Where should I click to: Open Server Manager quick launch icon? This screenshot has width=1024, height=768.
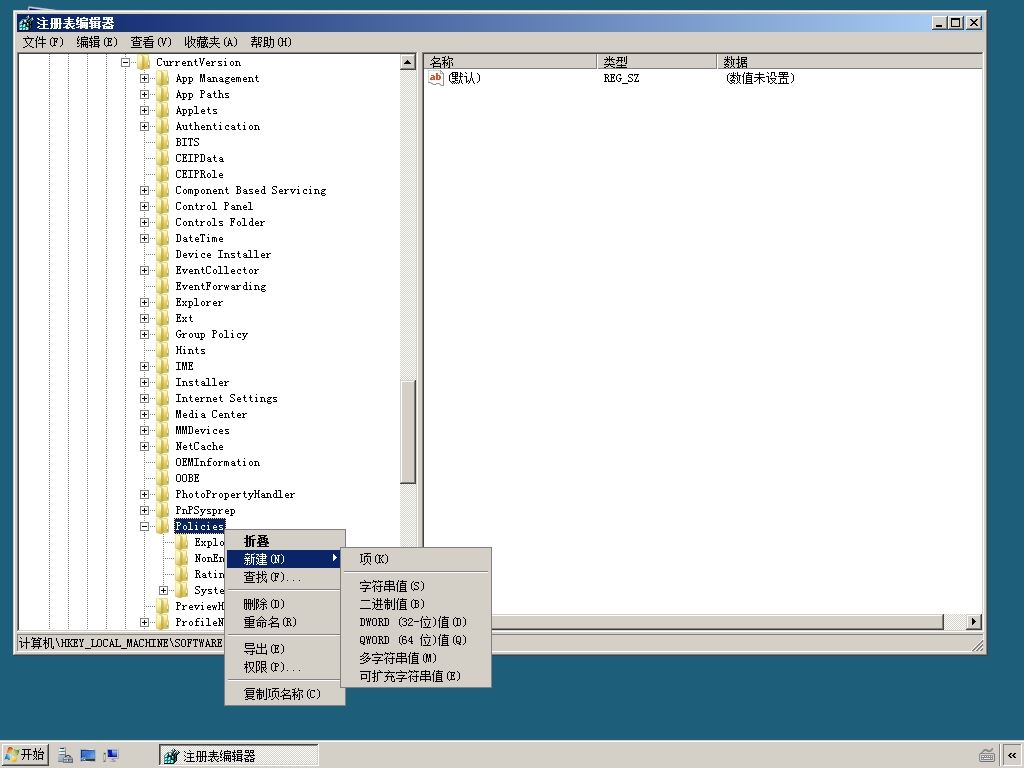click(x=65, y=756)
